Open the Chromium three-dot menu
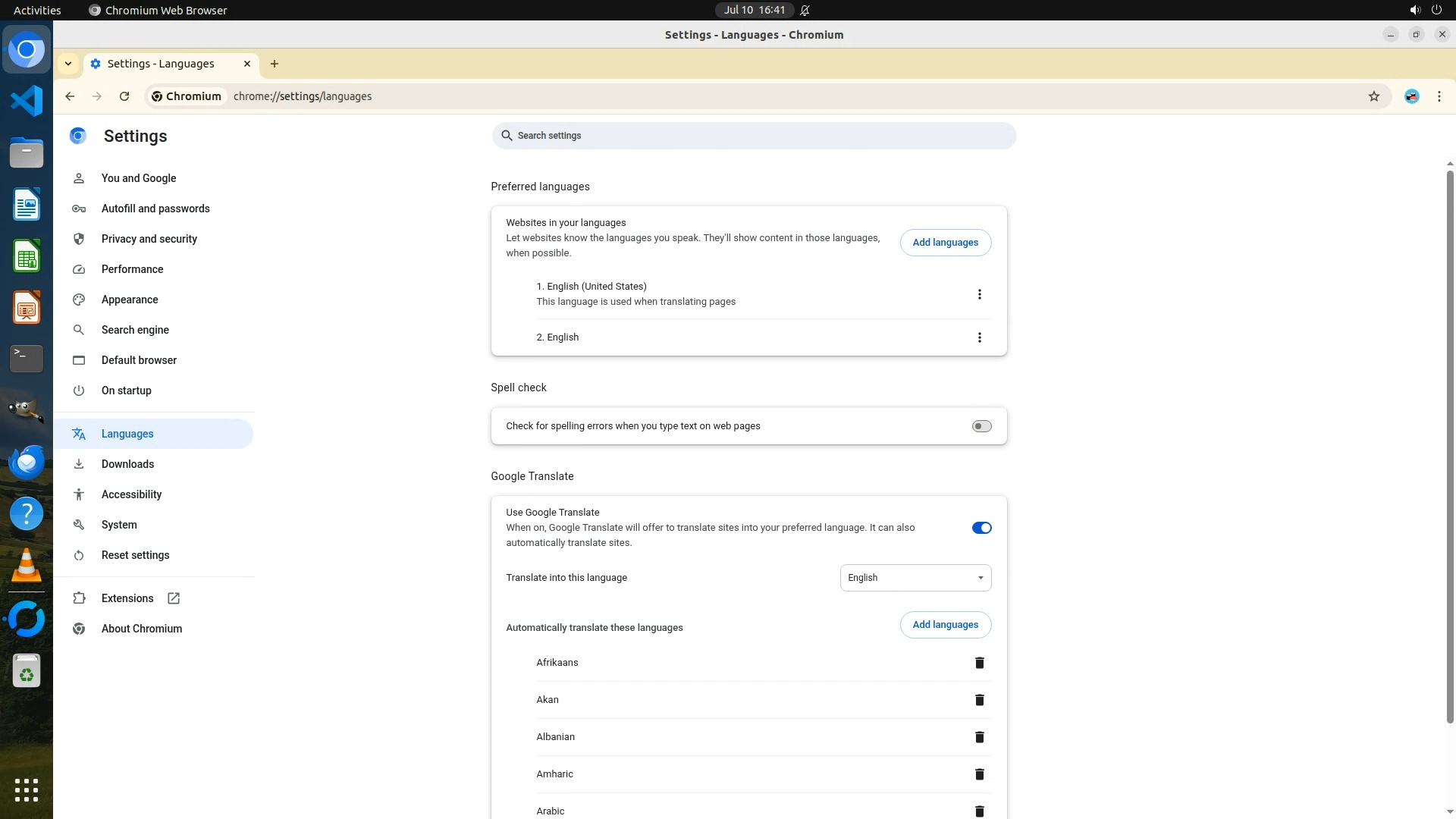1456x819 pixels. click(x=1439, y=96)
